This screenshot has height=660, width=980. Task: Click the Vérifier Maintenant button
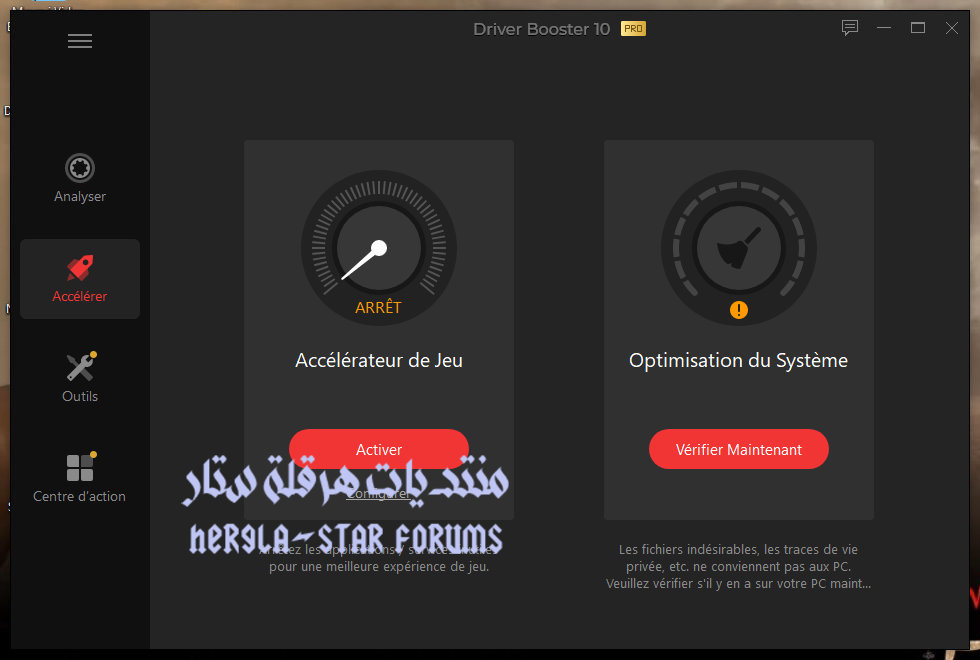739,449
